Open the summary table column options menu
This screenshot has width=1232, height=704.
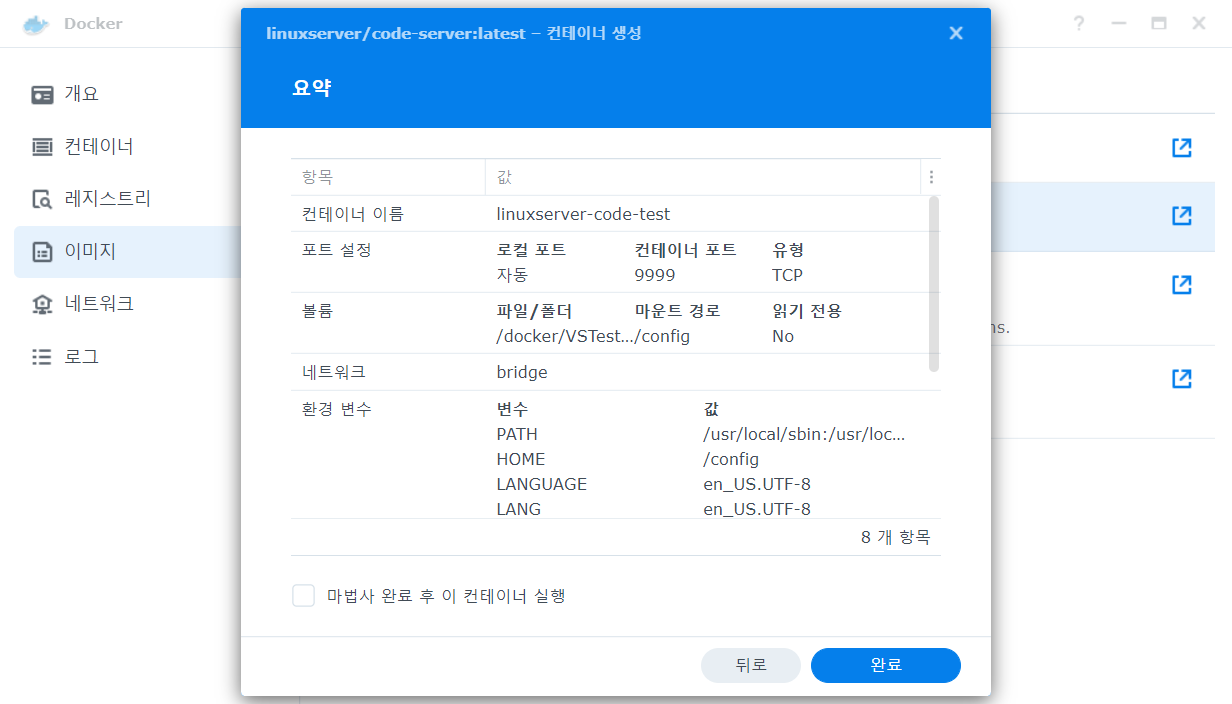point(931,177)
